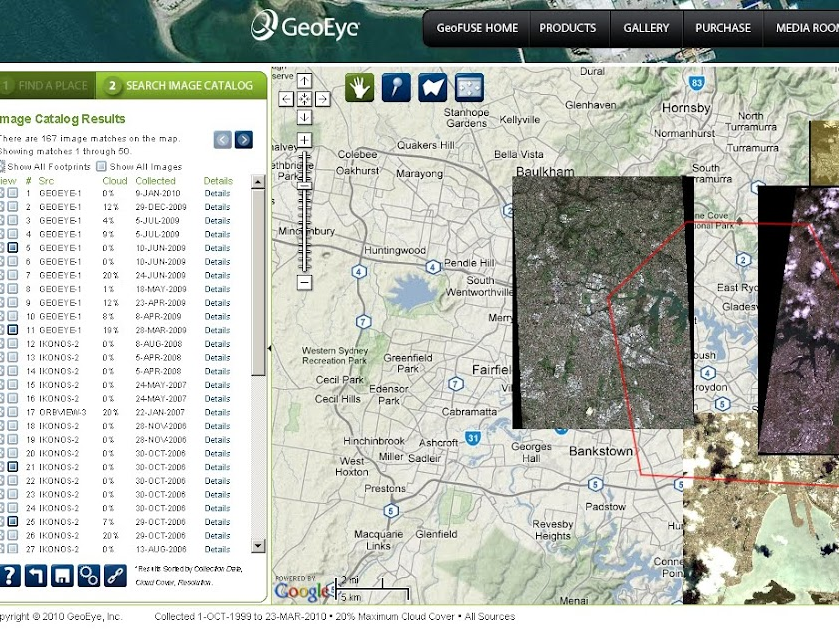
Task: Click the 22-JAN-2007 date in result 17
Action: 160,412
